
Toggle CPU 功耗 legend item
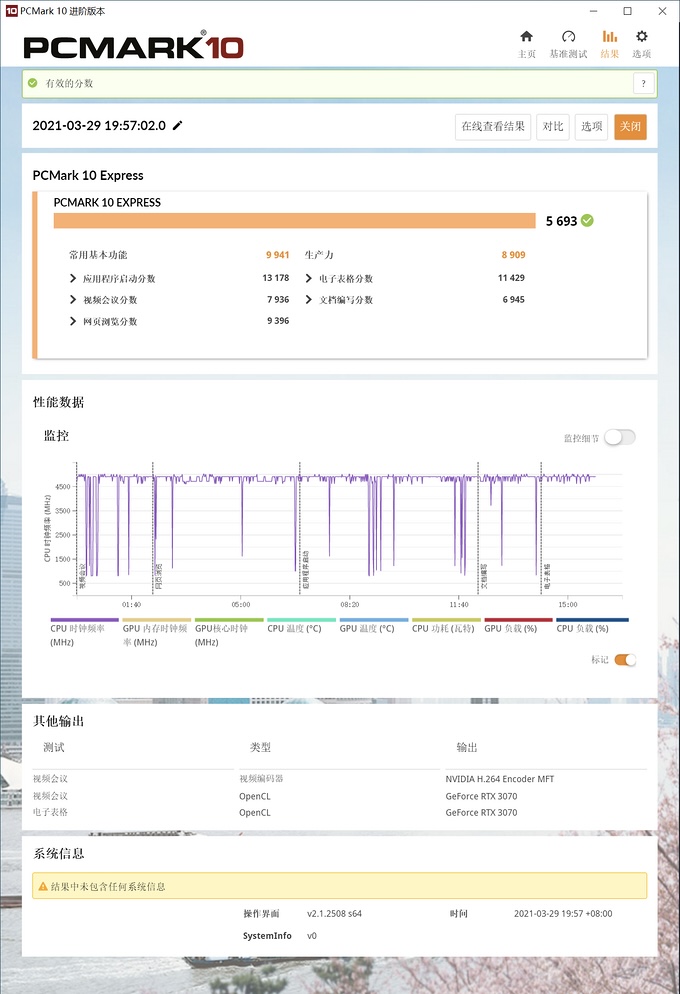(446, 626)
